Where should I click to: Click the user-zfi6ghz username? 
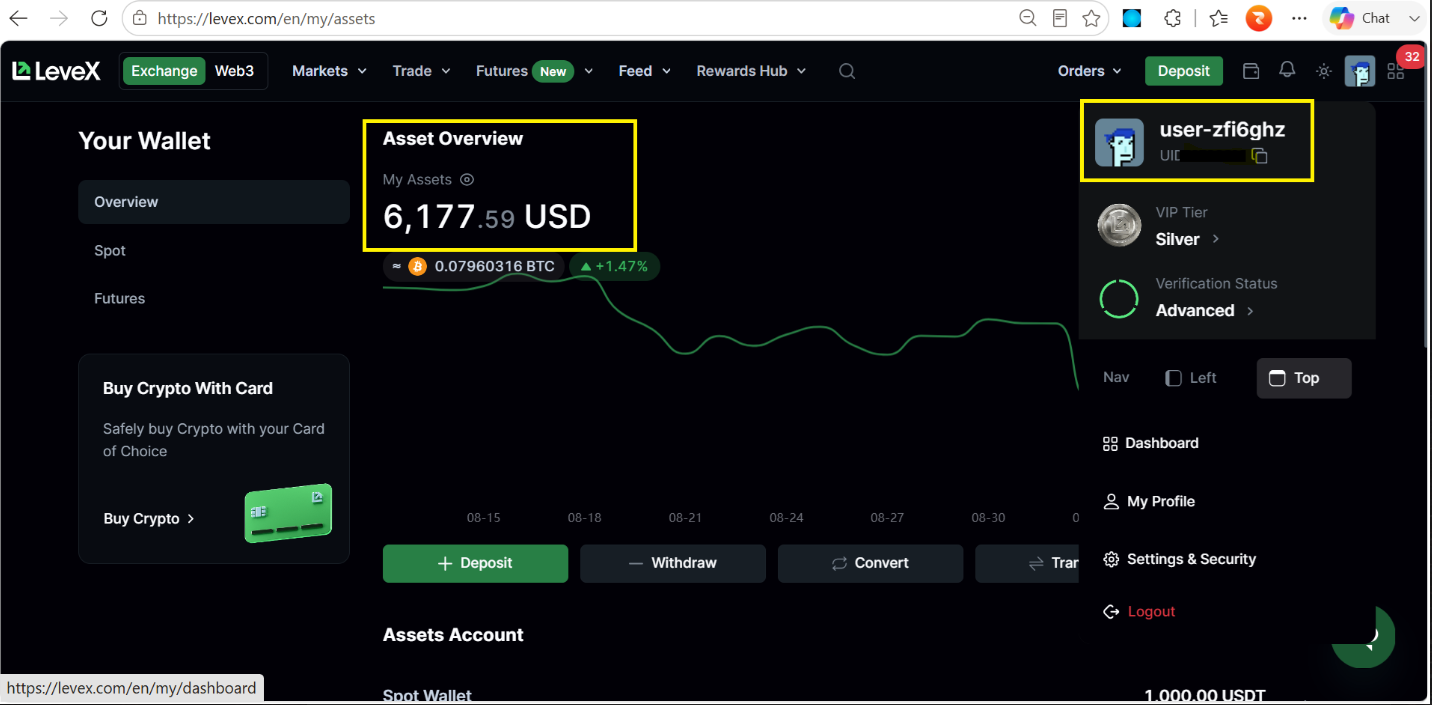1222,129
